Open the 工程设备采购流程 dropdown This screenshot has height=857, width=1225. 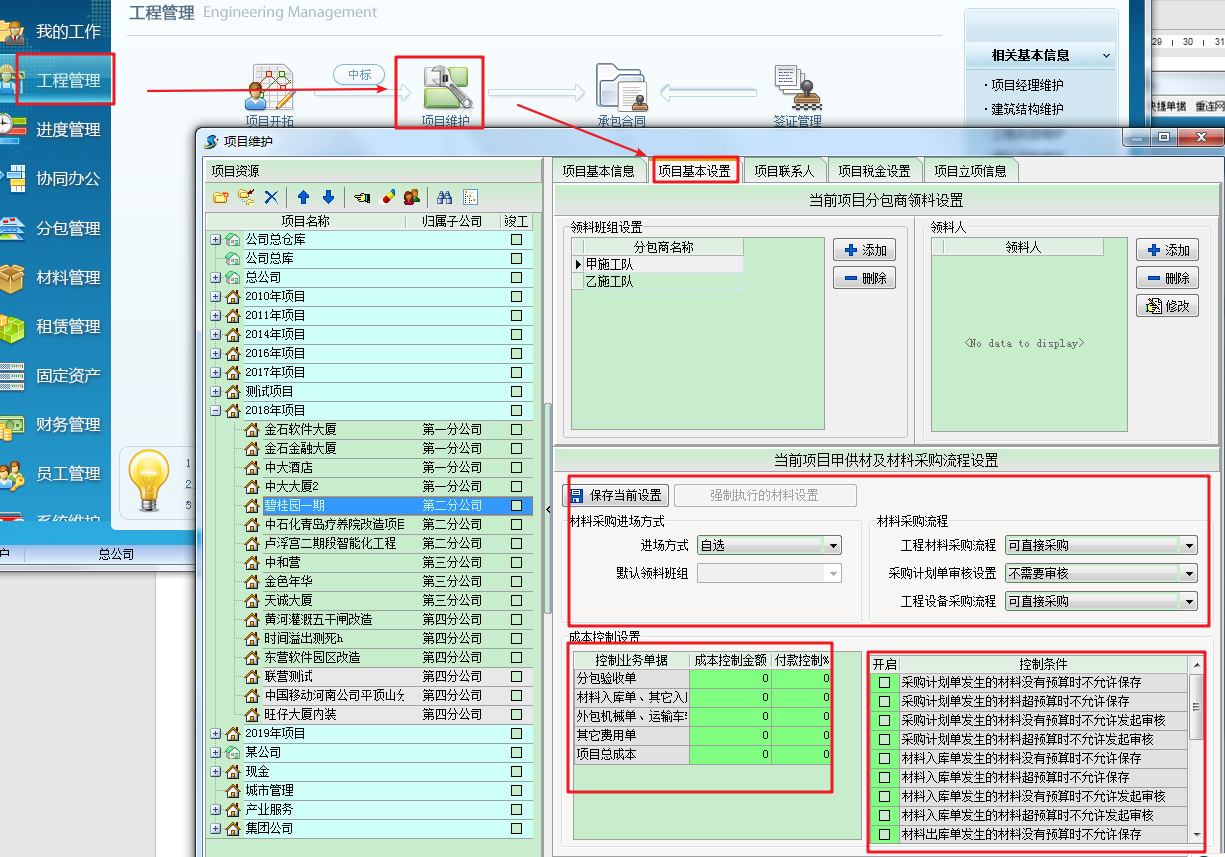(1189, 601)
